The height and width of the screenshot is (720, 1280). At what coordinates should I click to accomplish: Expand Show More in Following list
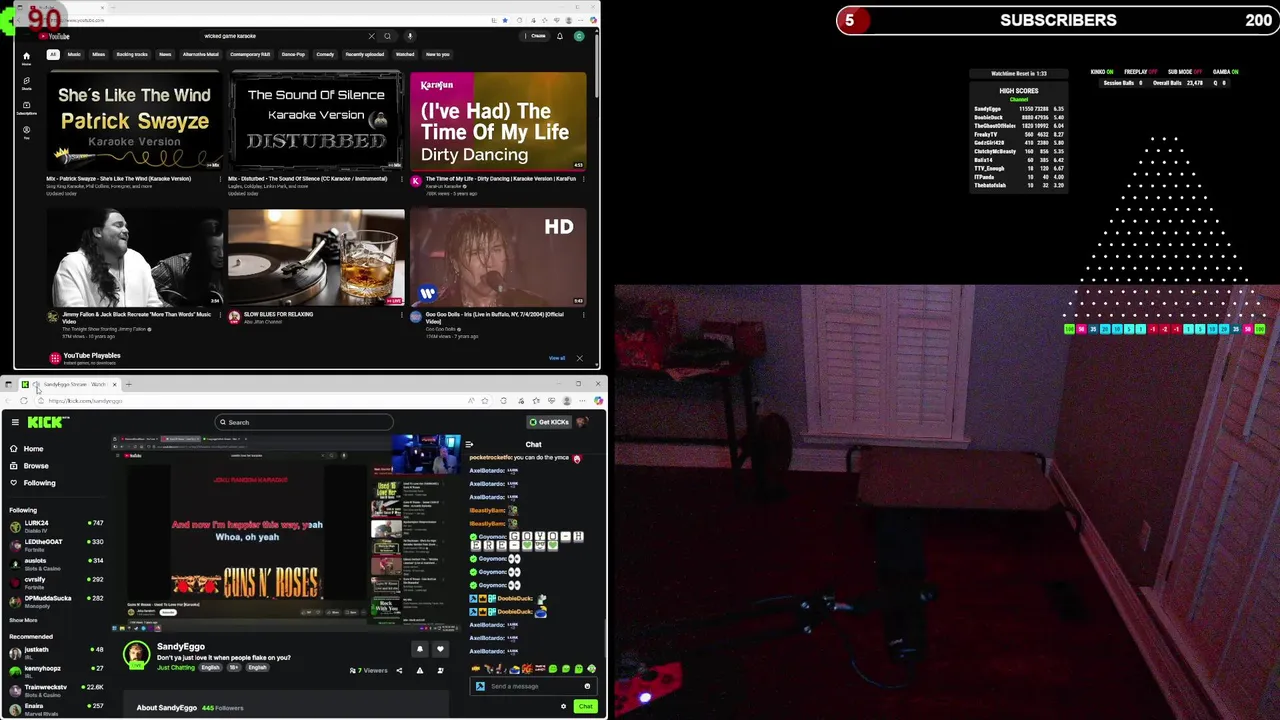coord(23,620)
